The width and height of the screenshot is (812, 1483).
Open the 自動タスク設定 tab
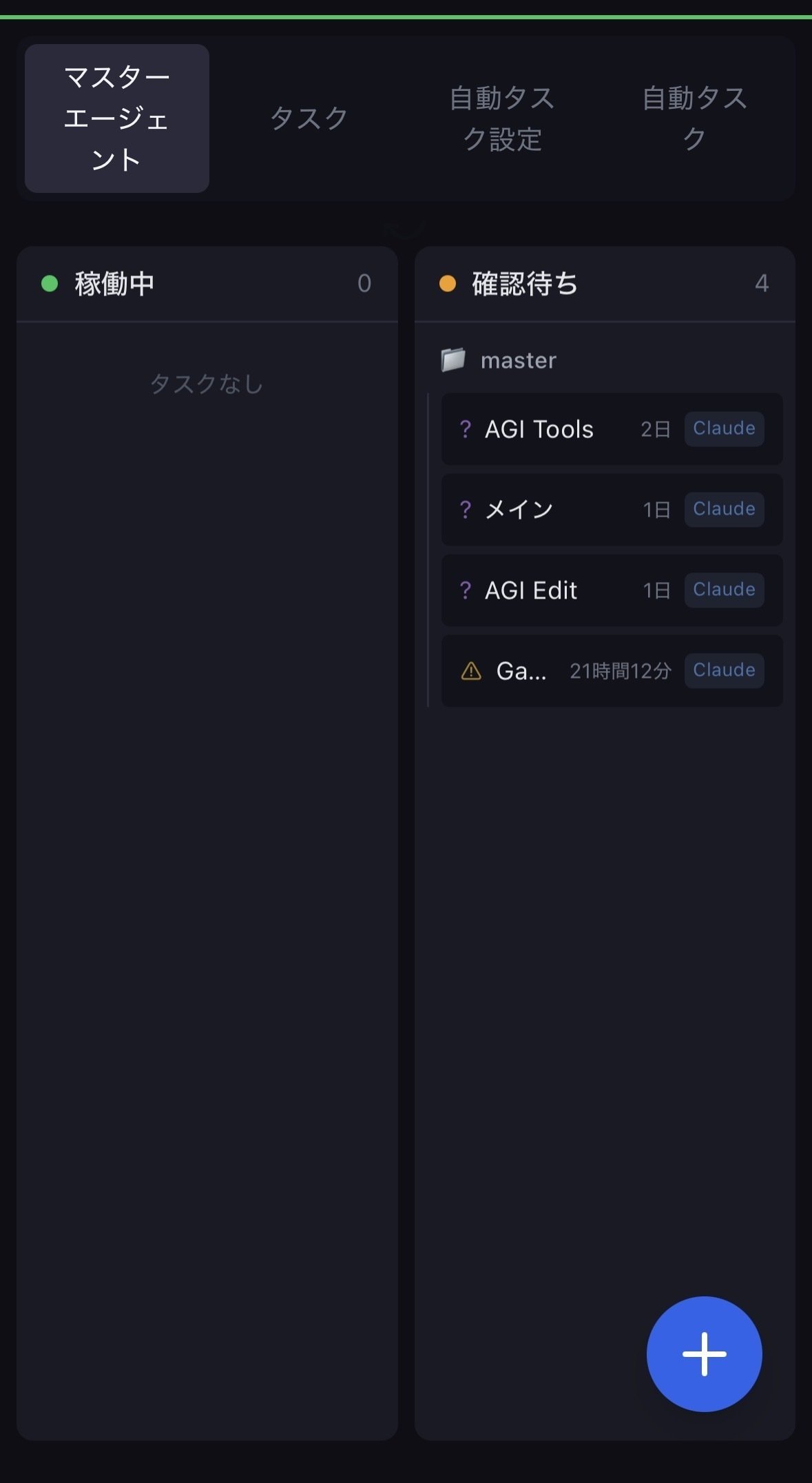[x=502, y=118]
